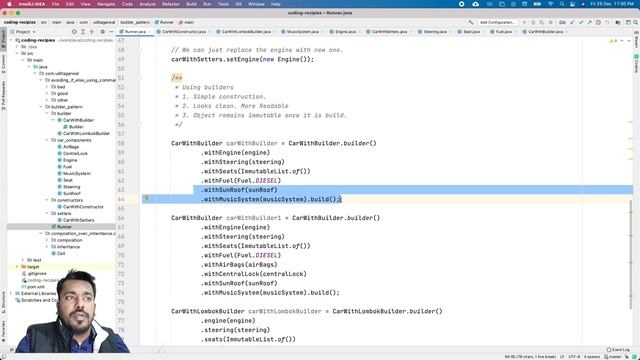Click the 4 spaces indent setting
The width and height of the screenshot is (640, 360).
[592, 357]
